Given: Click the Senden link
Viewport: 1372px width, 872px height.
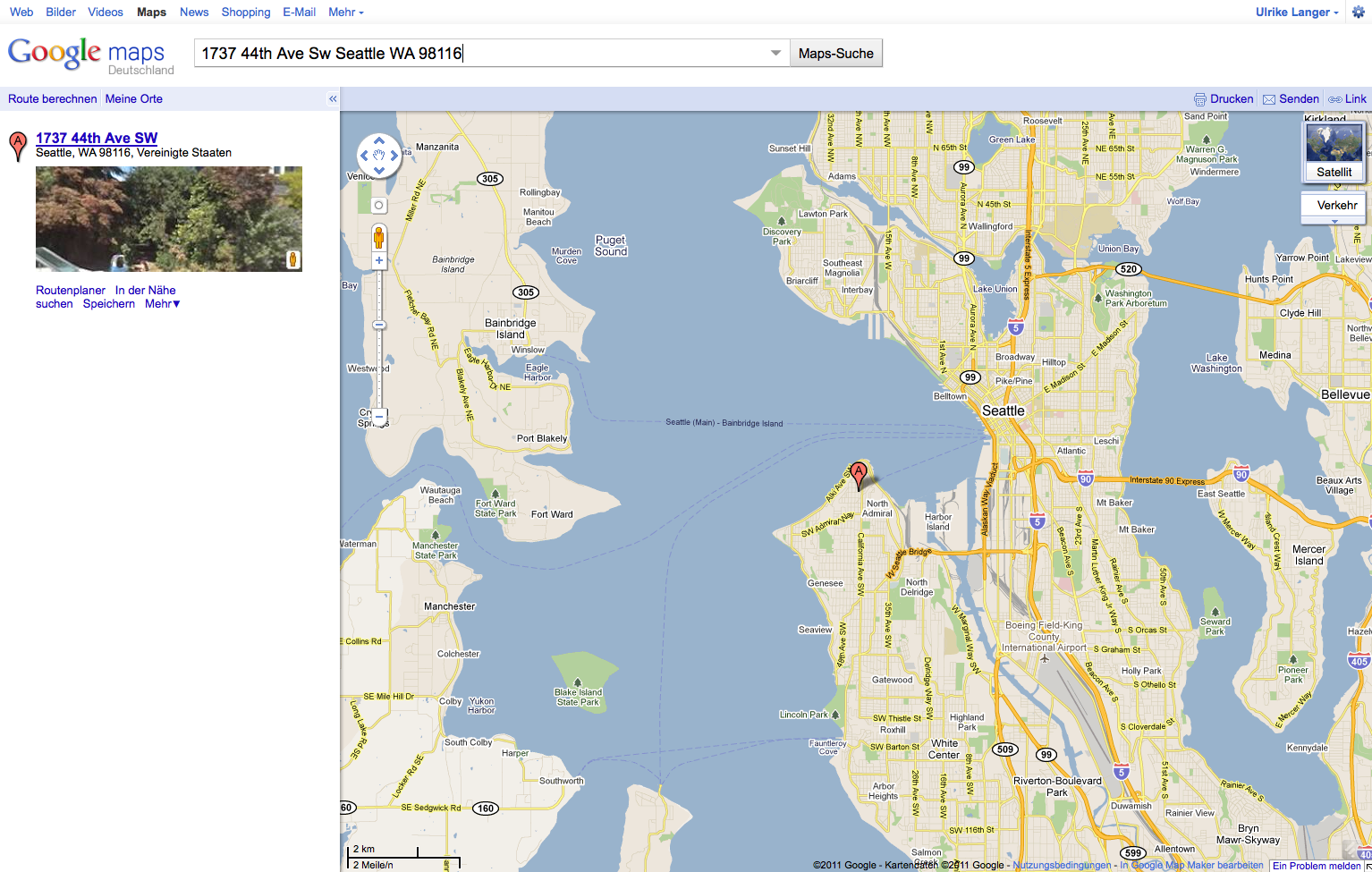Looking at the screenshot, I should coord(1299,99).
